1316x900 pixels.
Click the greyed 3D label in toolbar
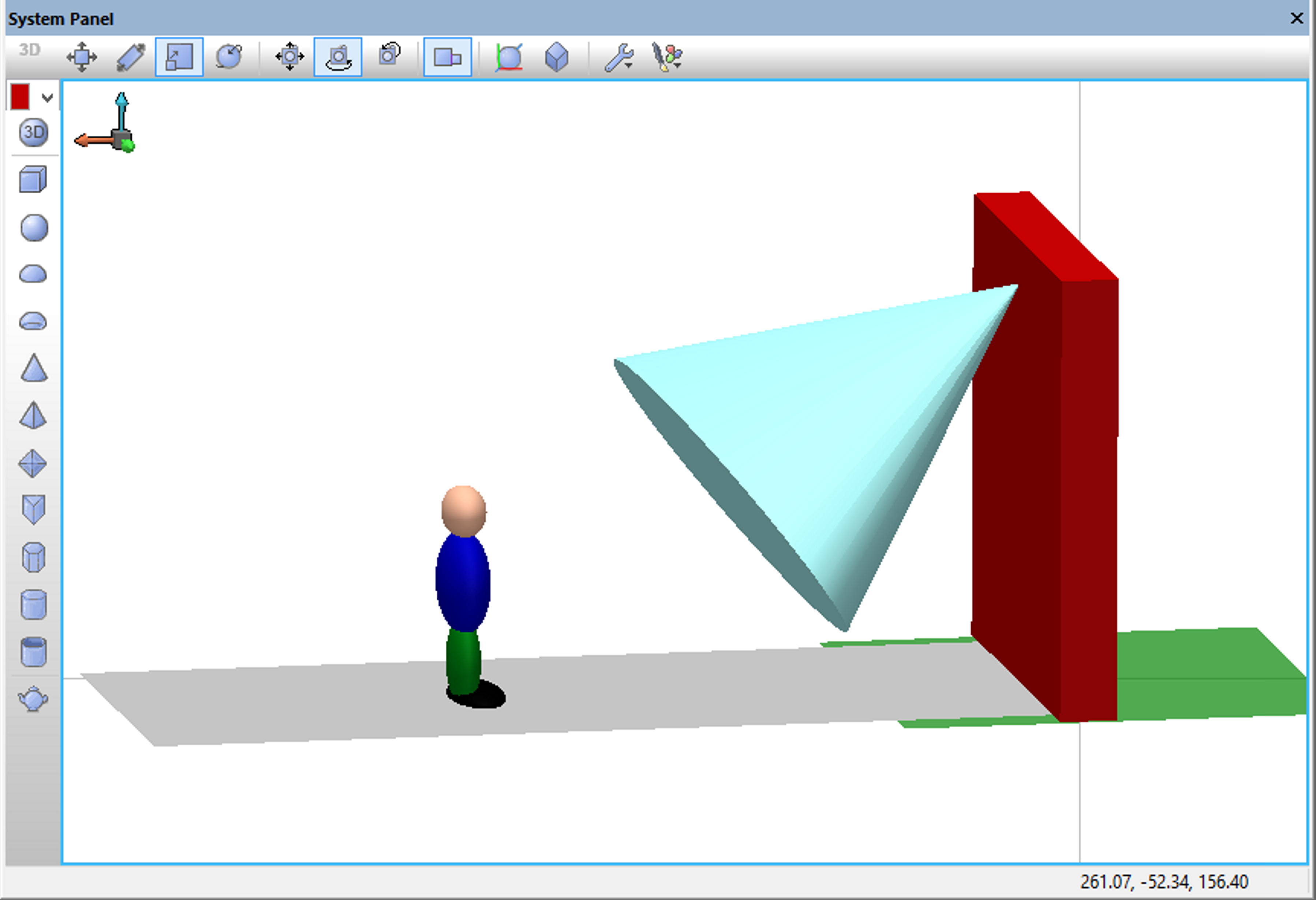[29, 50]
